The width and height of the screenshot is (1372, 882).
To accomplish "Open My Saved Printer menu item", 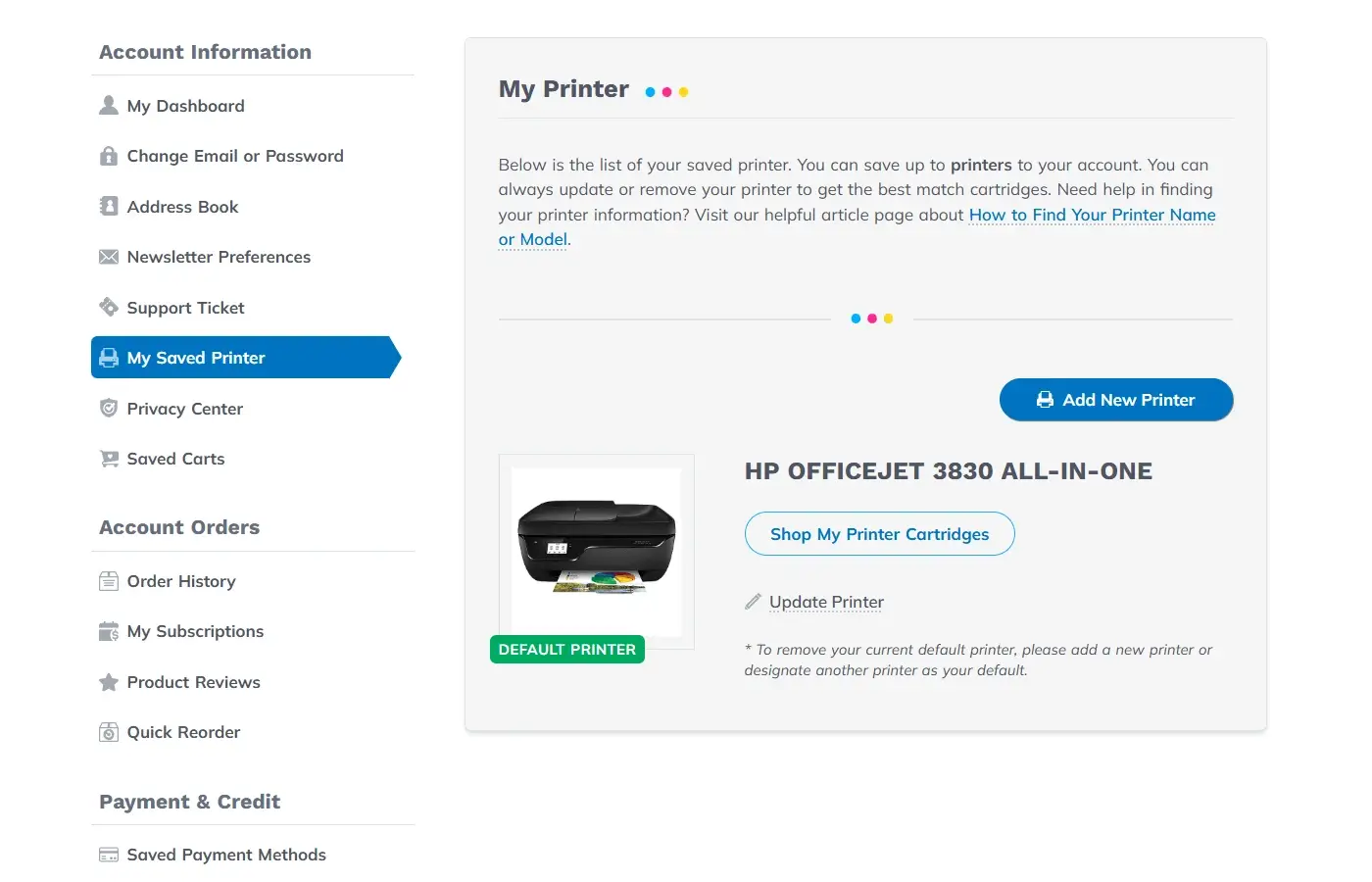I will click(x=196, y=358).
